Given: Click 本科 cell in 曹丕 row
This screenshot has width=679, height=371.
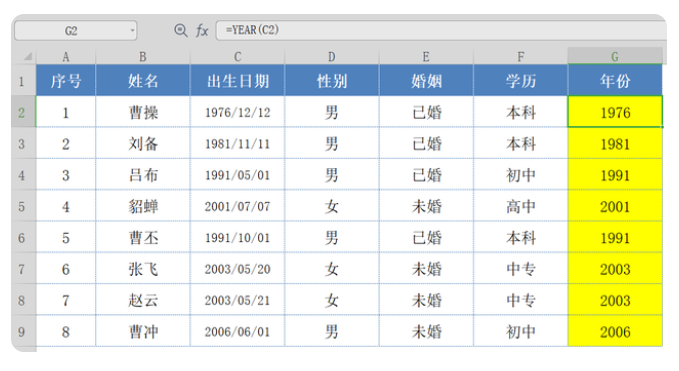Looking at the screenshot, I should (521, 237).
